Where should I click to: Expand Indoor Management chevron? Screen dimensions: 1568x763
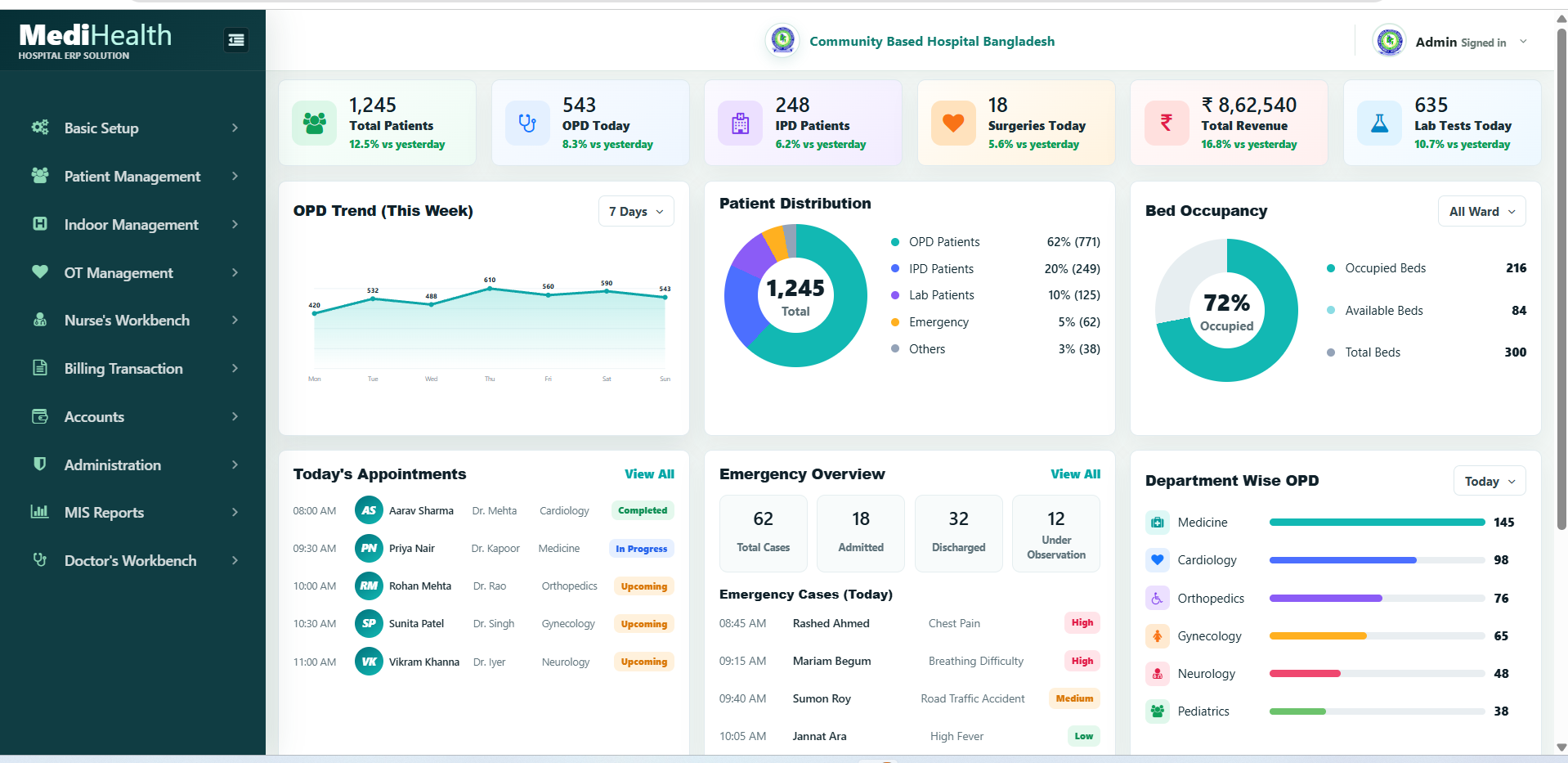[235, 224]
